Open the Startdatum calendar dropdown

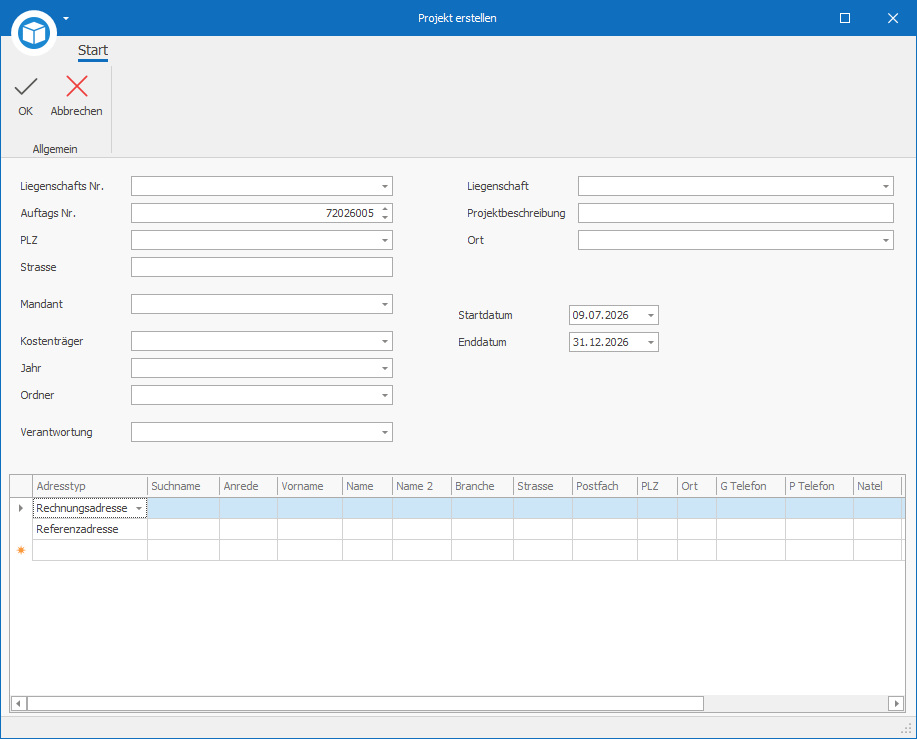[651, 315]
